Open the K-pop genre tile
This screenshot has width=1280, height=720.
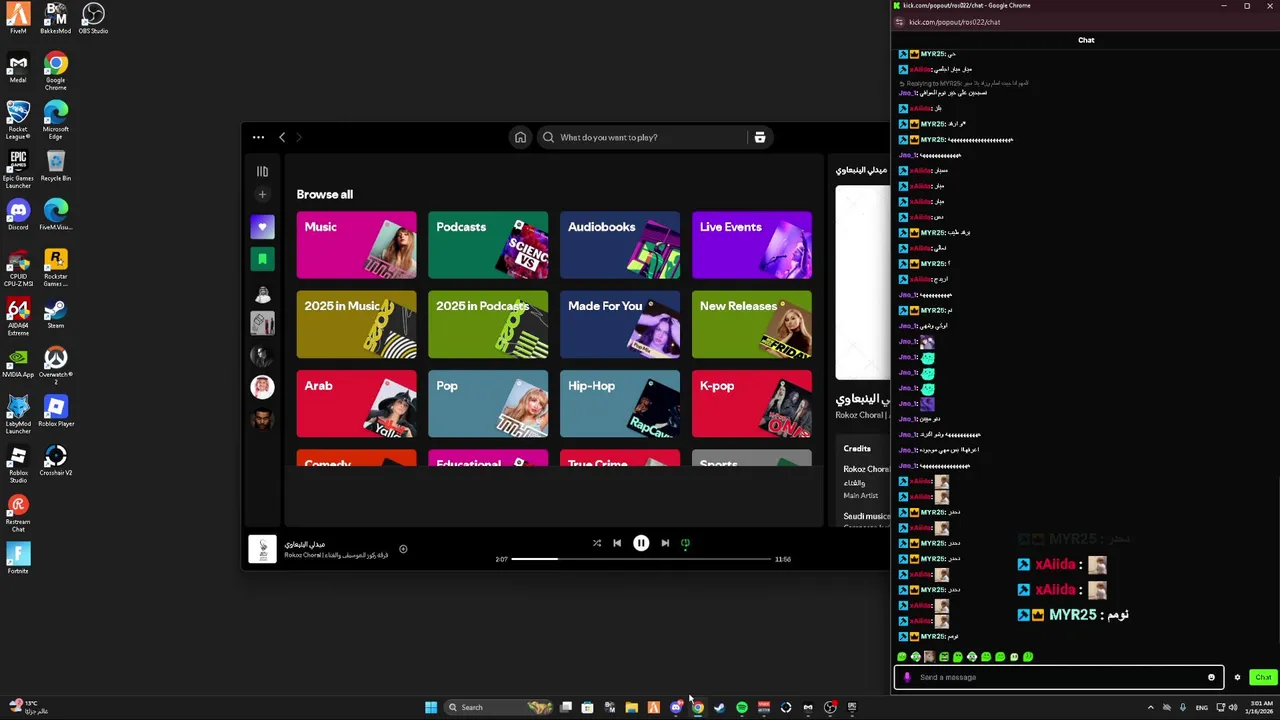(x=752, y=404)
